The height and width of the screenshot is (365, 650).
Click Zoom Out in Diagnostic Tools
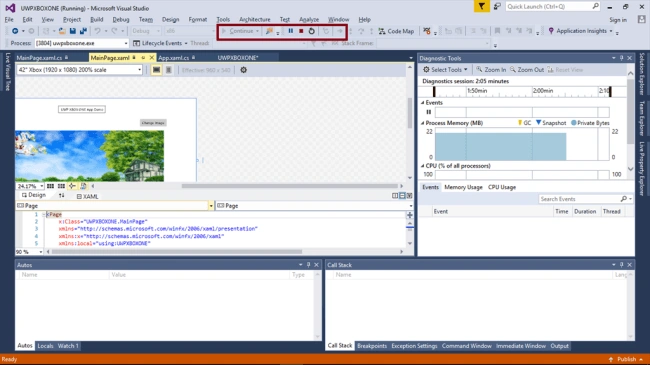[526, 70]
